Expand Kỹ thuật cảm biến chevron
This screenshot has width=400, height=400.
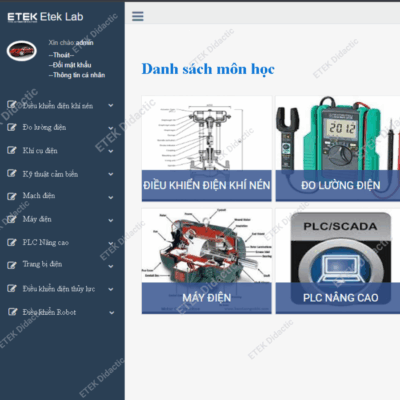coord(111,174)
